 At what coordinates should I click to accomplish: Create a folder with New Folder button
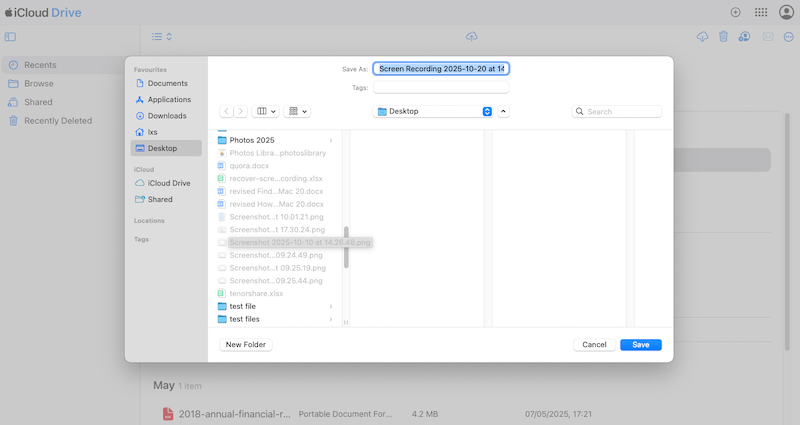click(x=246, y=344)
